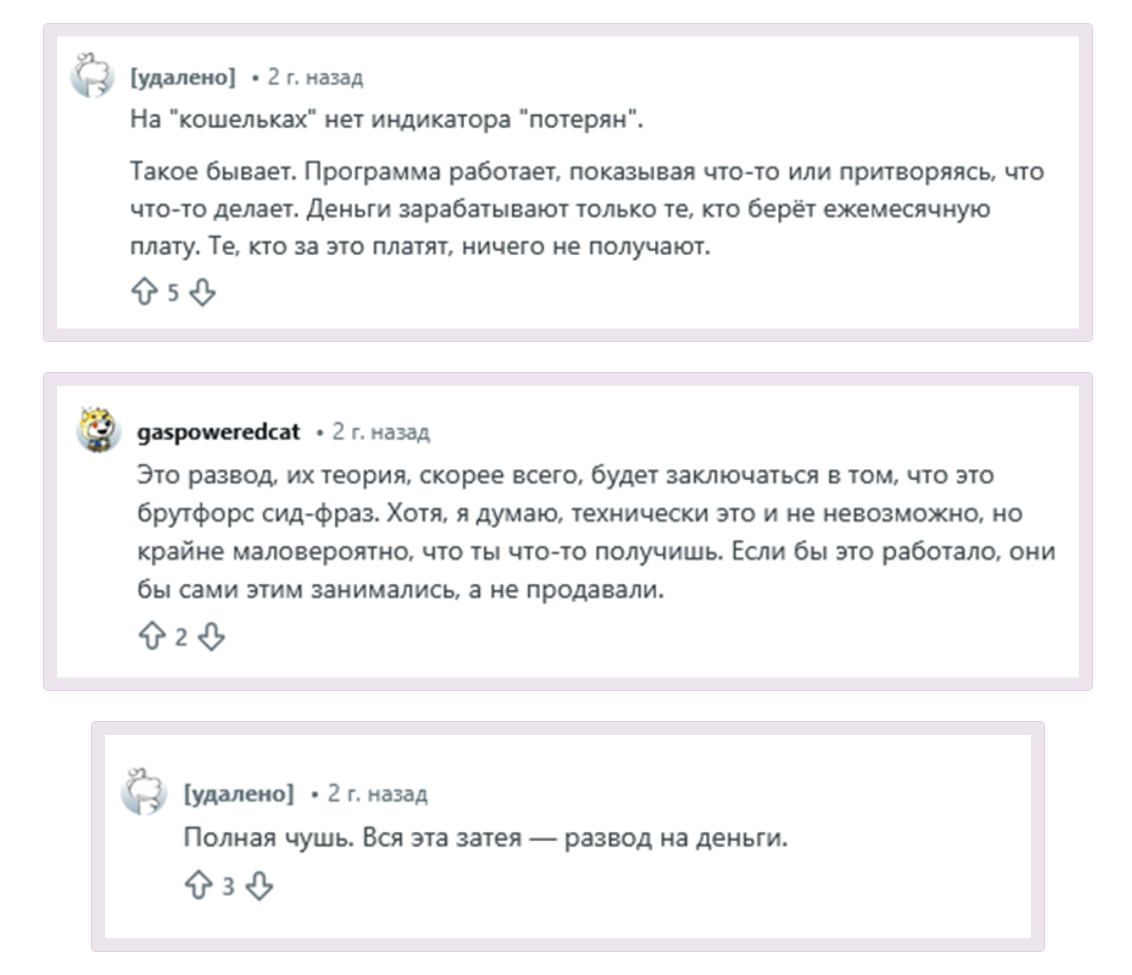Click "[удалено]" username on the top comment
Screen dimensions: 1132x975
pyautogui.click(x=183, y=77)
